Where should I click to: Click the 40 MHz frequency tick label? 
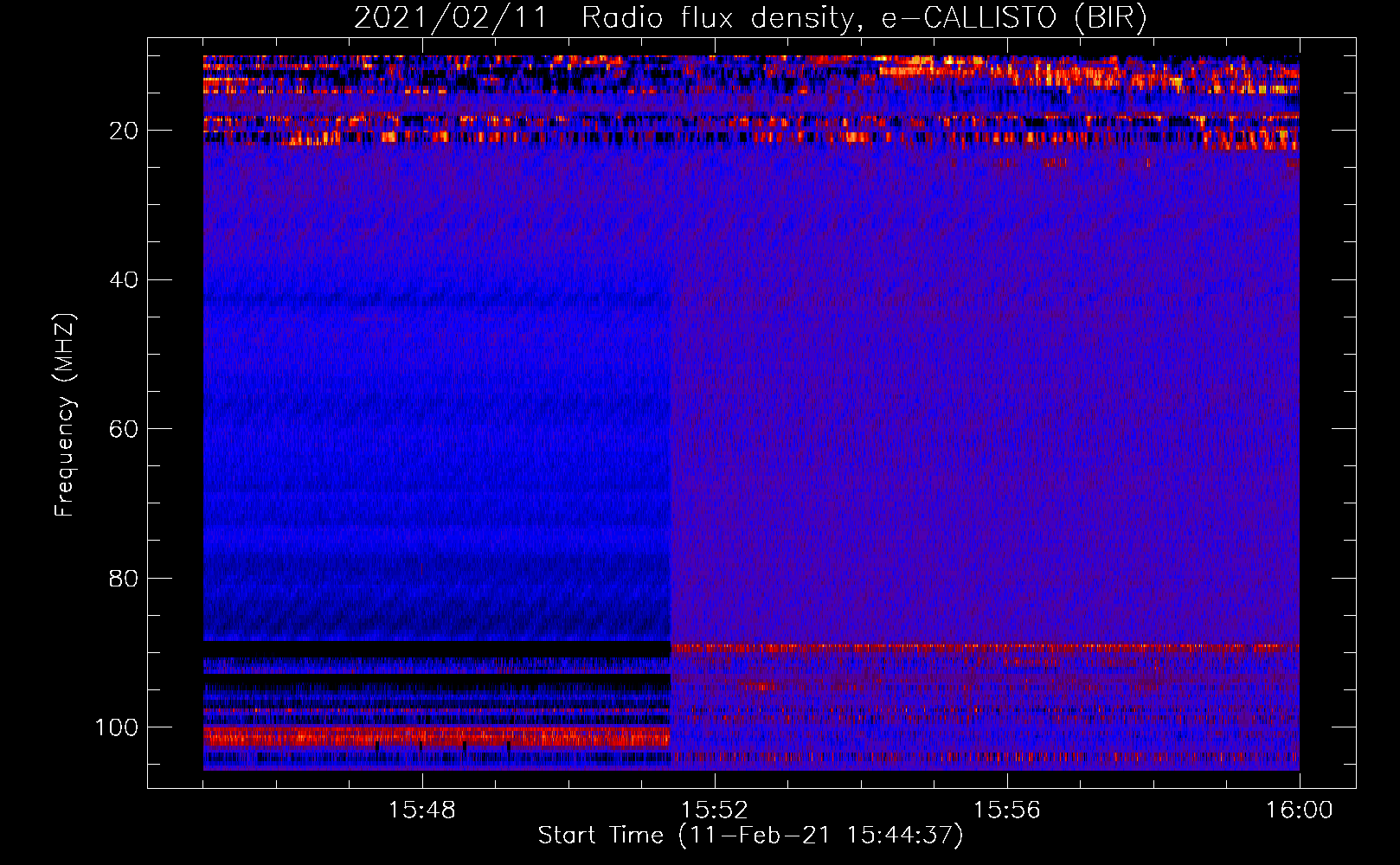tap(124, 280)
